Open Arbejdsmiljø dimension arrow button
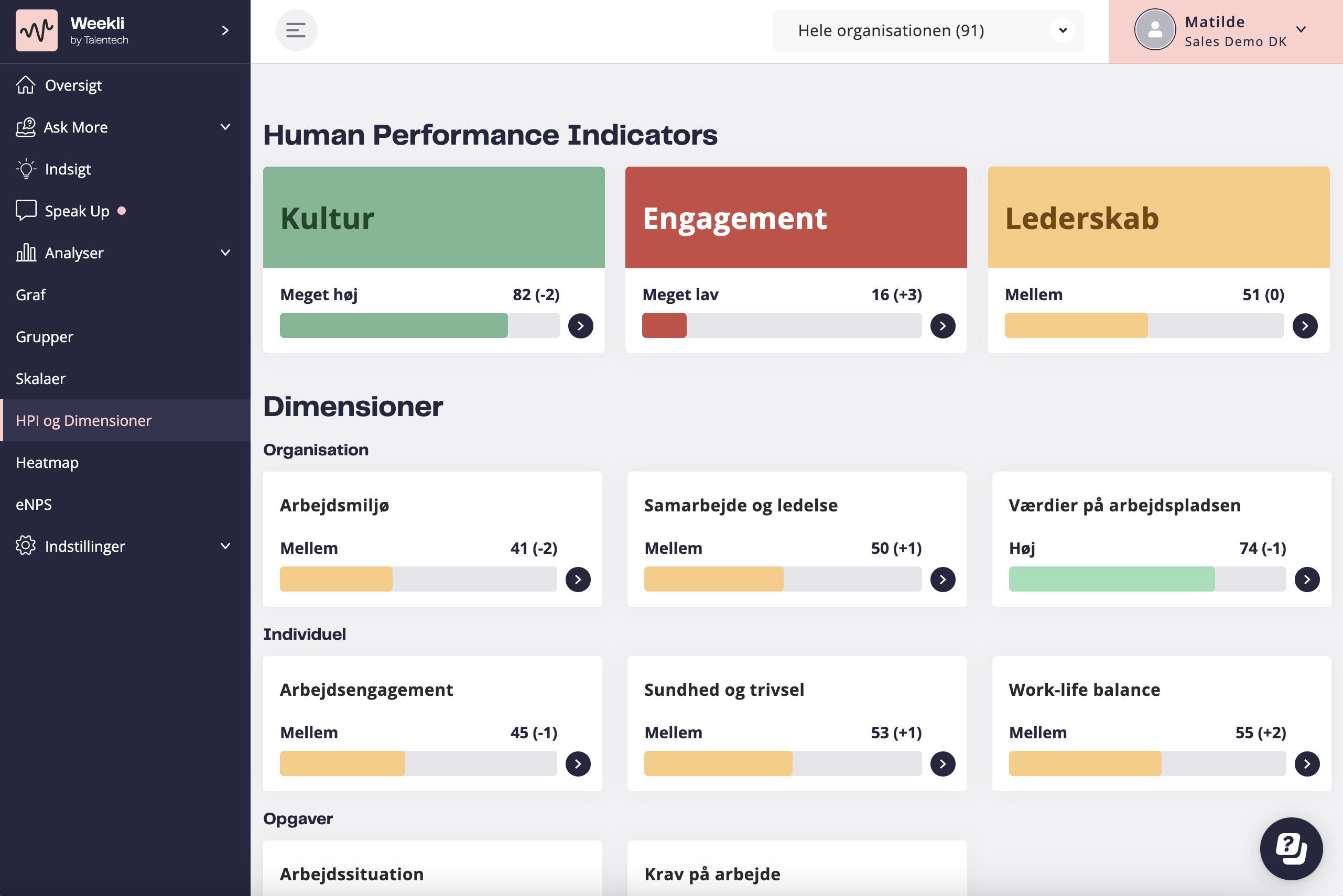The width and height of the screenshot is (1343, 896). [578, 580]
